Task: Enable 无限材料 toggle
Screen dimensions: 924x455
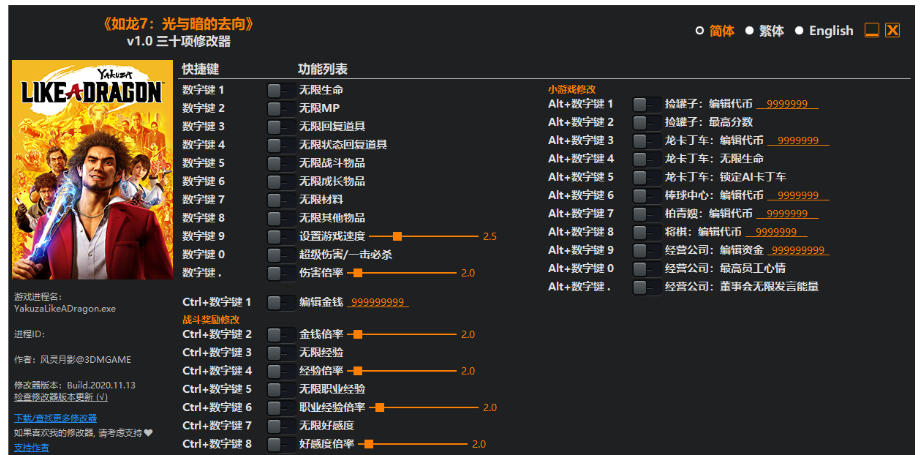Action: pyautogui.click(x=280, y=200)
